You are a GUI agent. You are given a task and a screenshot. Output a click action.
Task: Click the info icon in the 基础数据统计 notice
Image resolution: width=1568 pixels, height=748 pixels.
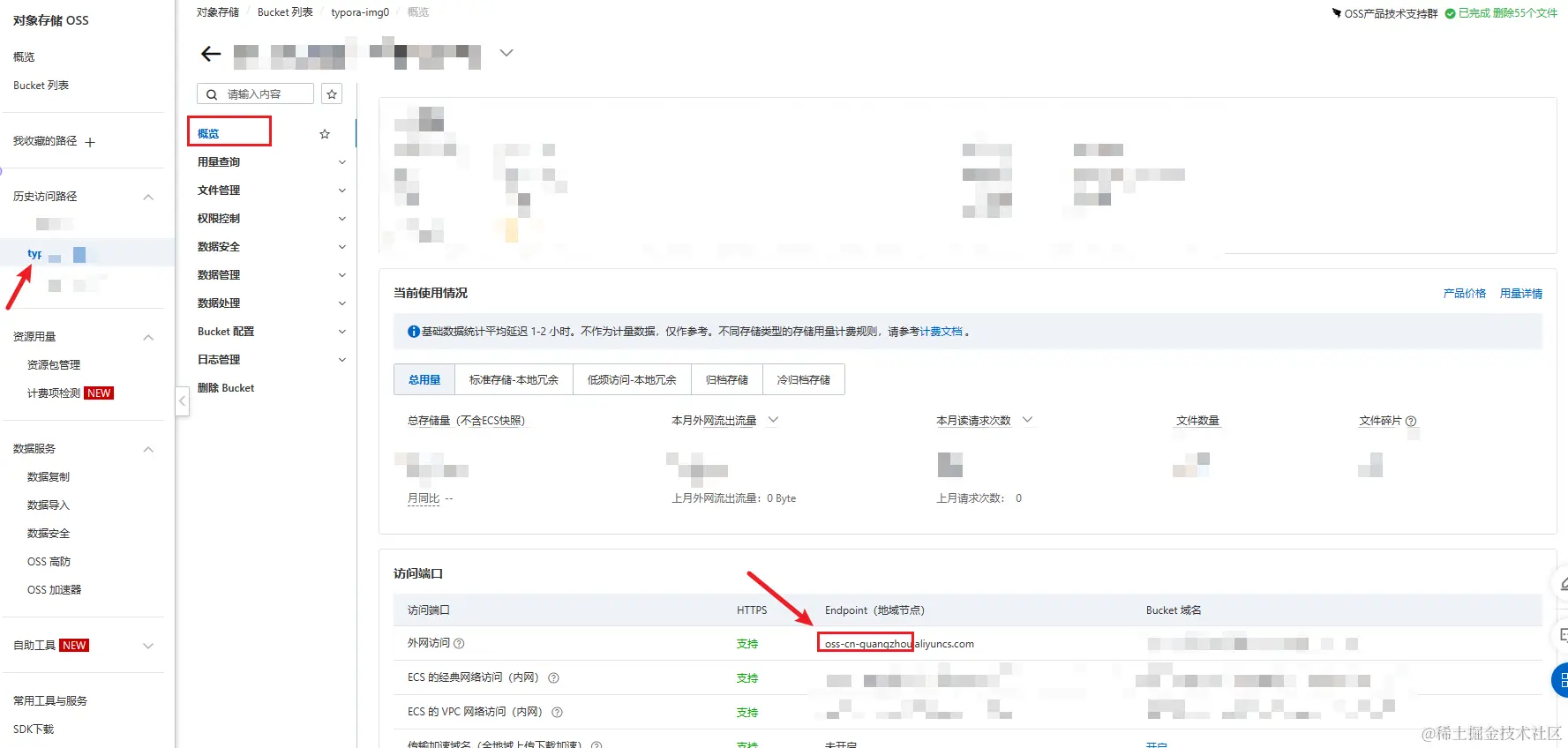point(413,332)
